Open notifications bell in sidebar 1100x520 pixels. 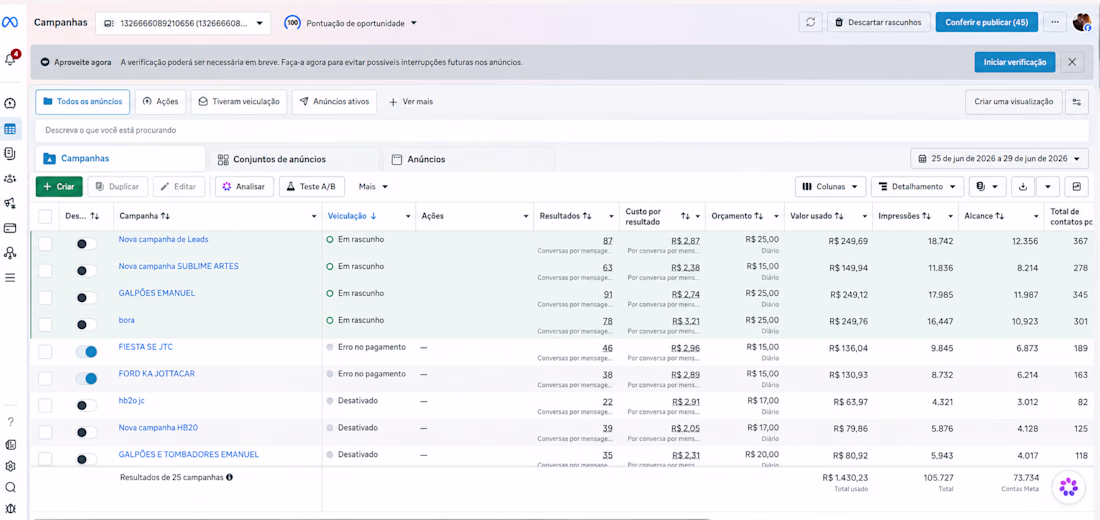click(10, 60)
